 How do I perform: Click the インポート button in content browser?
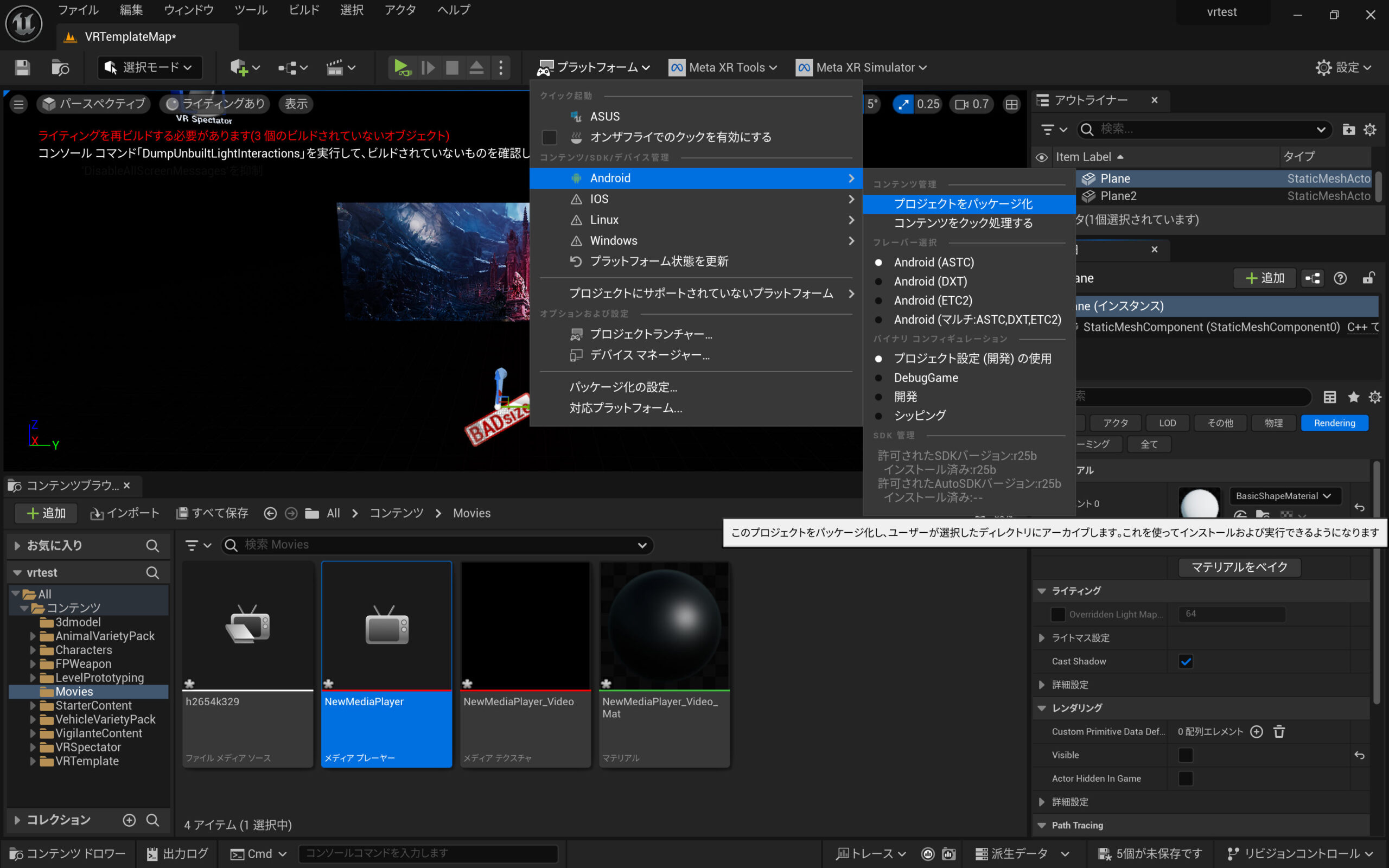coord(125,513)
